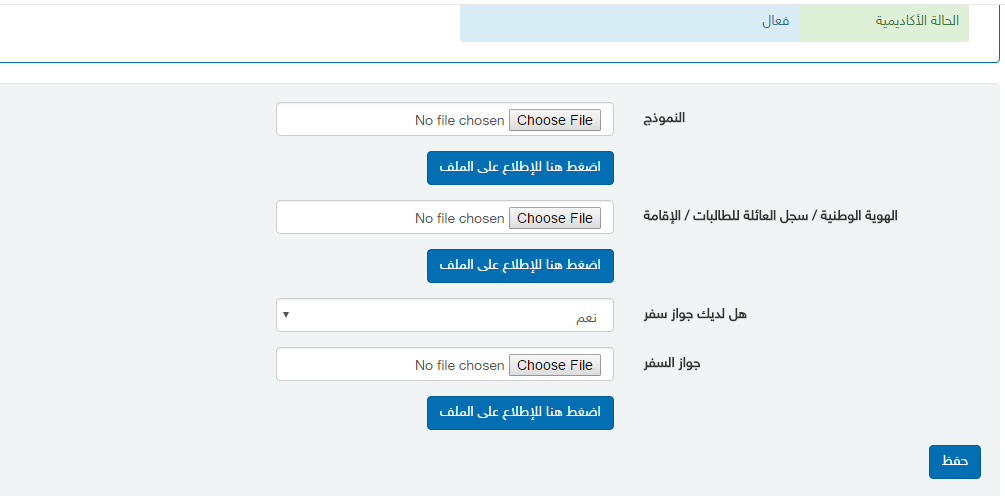The width and height of the screenshot is (1005, 496).
Task: Click the جواز السفر field label
Action: (672, 363)
